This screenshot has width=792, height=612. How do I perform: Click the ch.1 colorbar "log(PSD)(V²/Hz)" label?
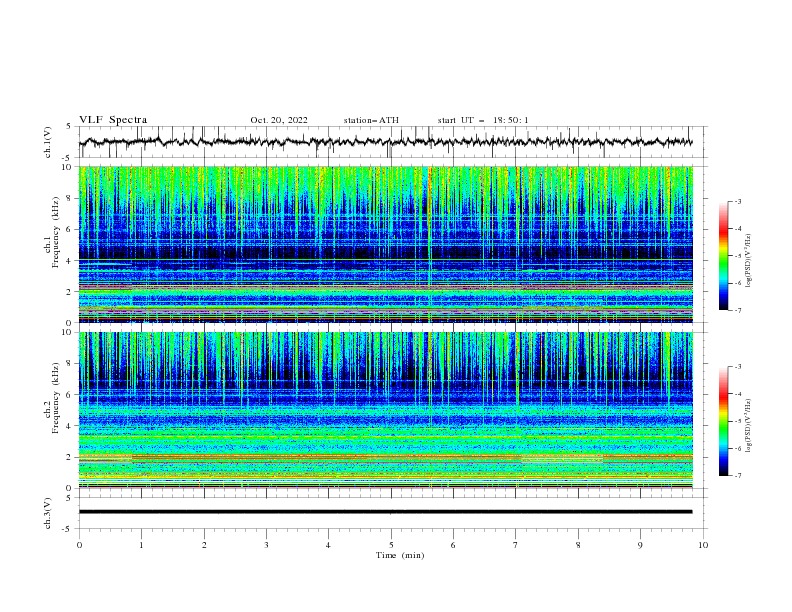coord(749,261)
